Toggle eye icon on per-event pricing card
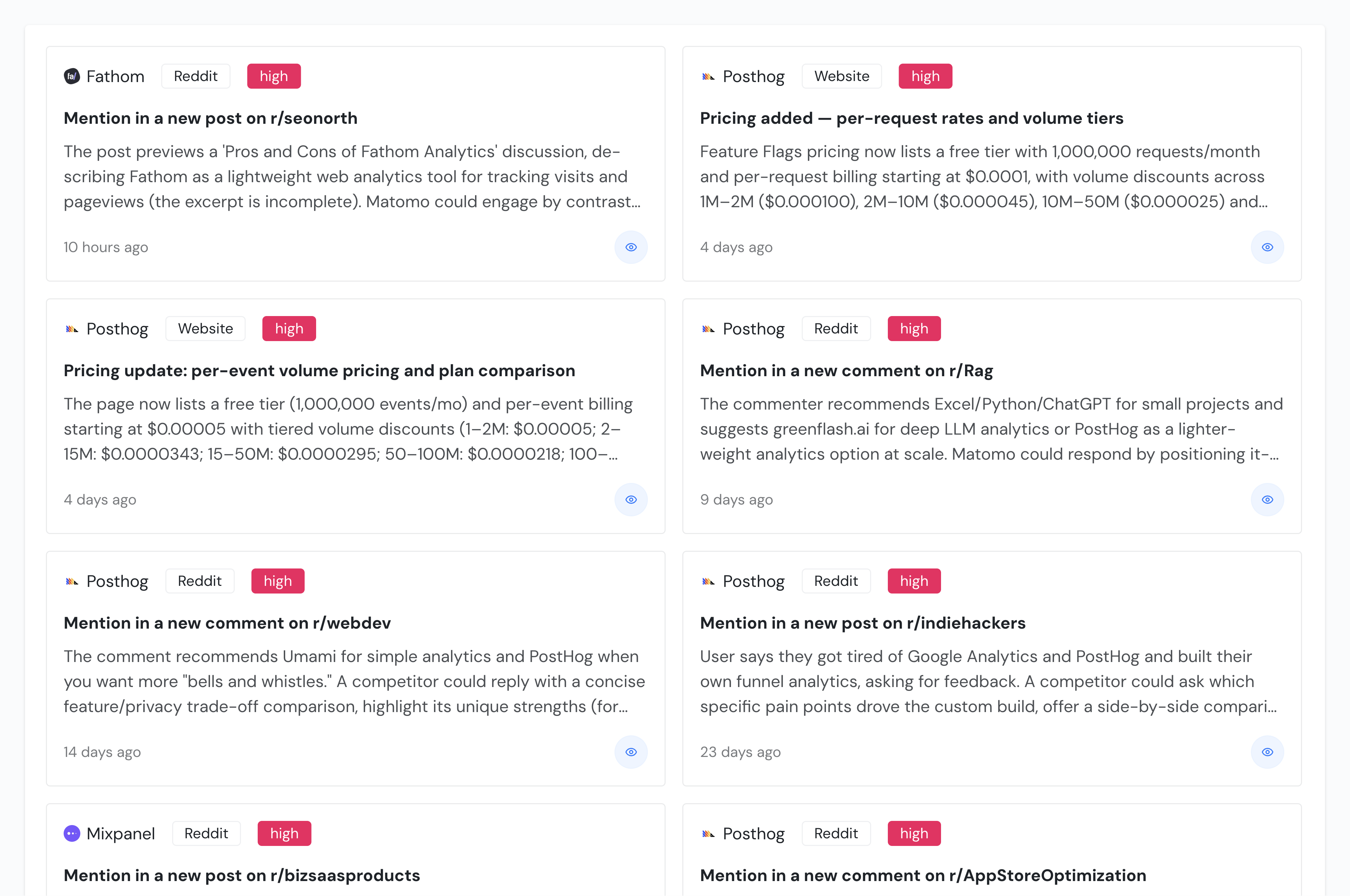The height and width of the screenshot is (896, 1350). [x=631, y=500]
